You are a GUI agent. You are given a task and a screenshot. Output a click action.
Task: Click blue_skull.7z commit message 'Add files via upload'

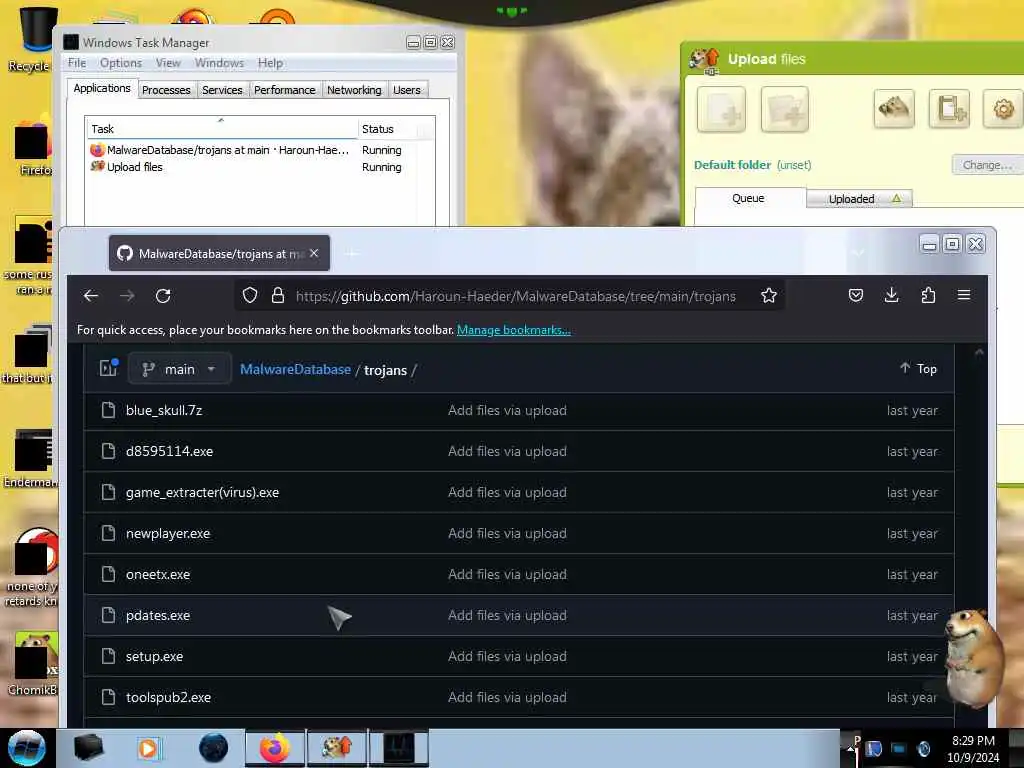[507, 410]
